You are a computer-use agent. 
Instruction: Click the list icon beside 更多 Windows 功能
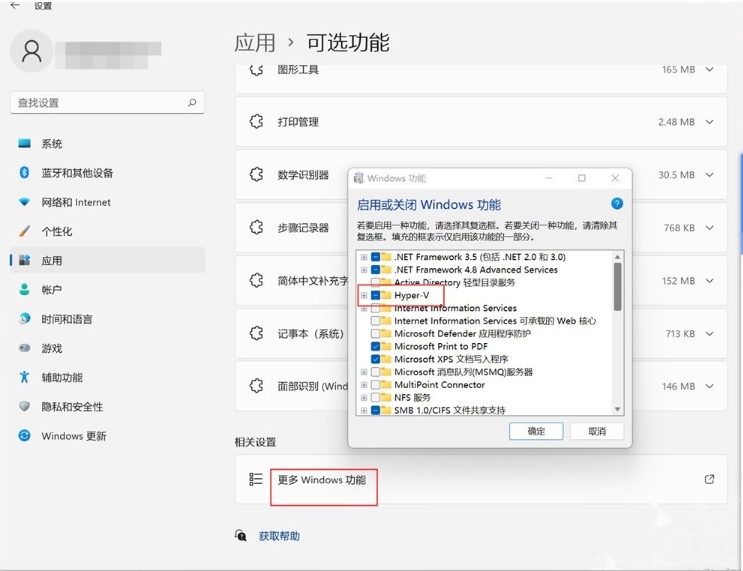point(256,479)
